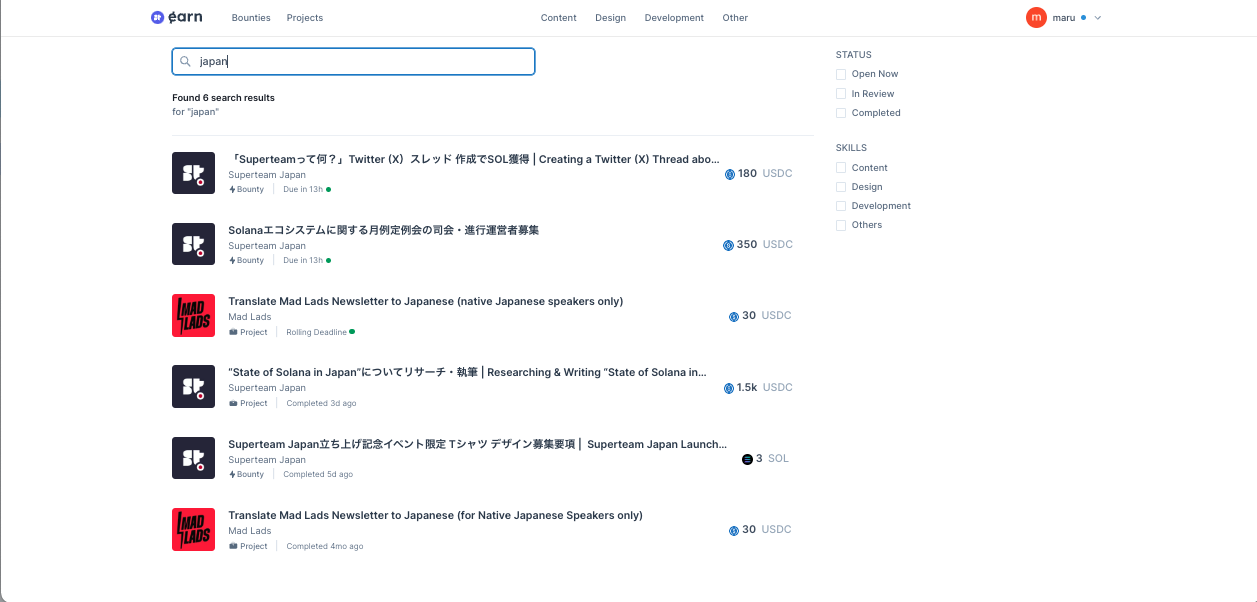Open Projects in the top navigation
Screen dimensions: 1257x602
[305, 18]
